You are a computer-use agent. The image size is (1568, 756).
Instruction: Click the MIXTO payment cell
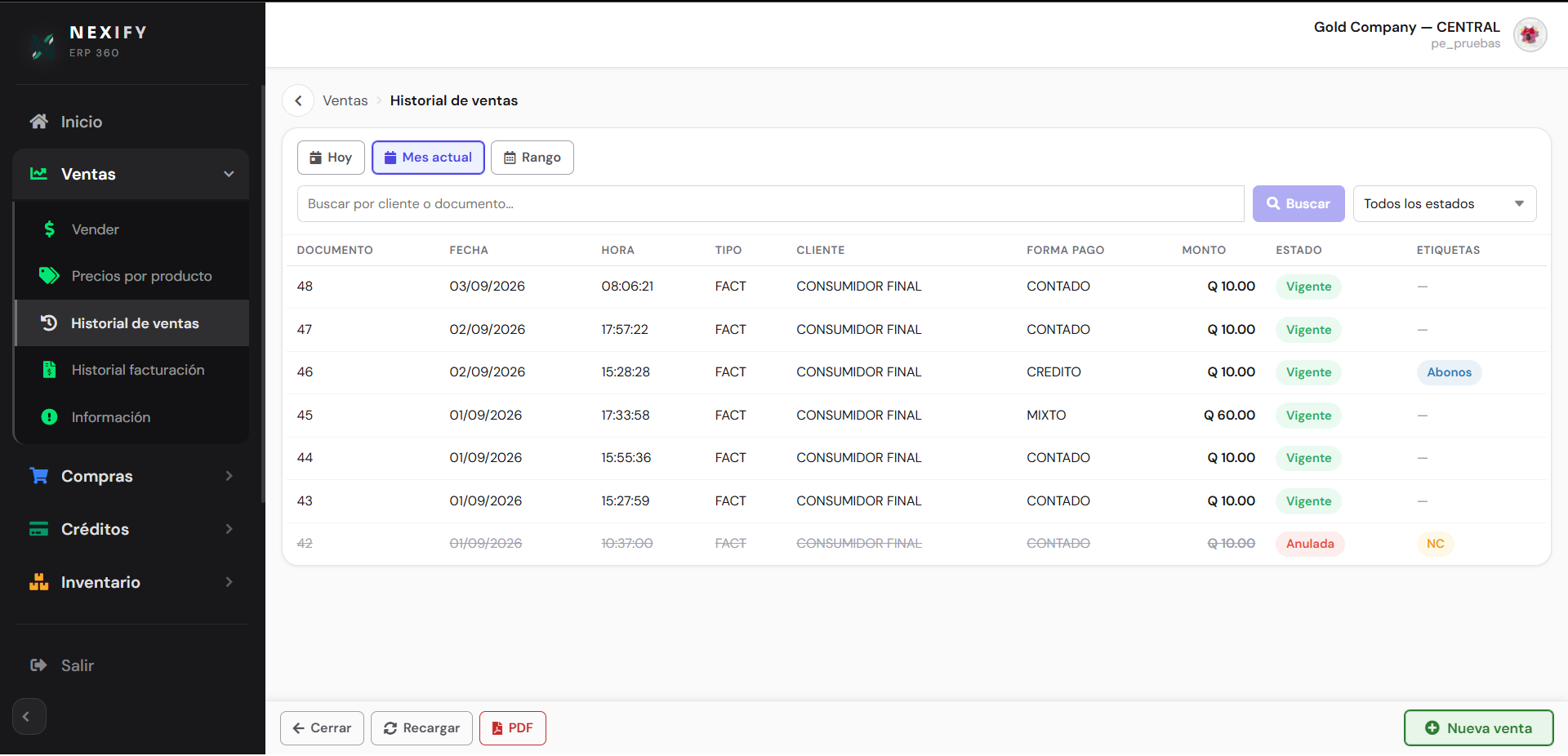click(x=1046, y=416)
